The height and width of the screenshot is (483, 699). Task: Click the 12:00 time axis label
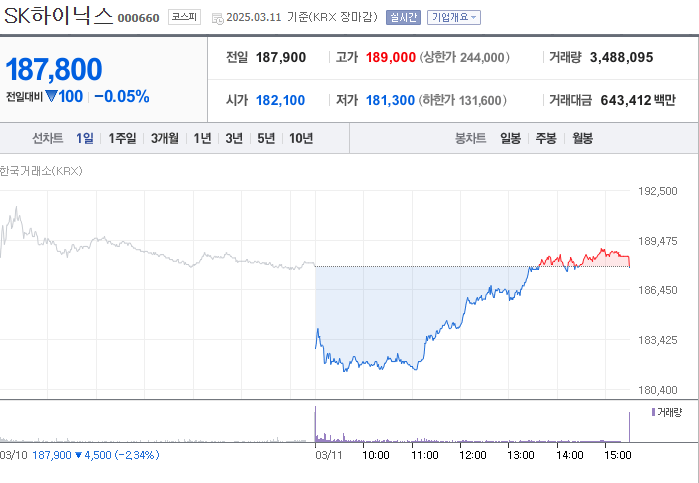(473, 455)
